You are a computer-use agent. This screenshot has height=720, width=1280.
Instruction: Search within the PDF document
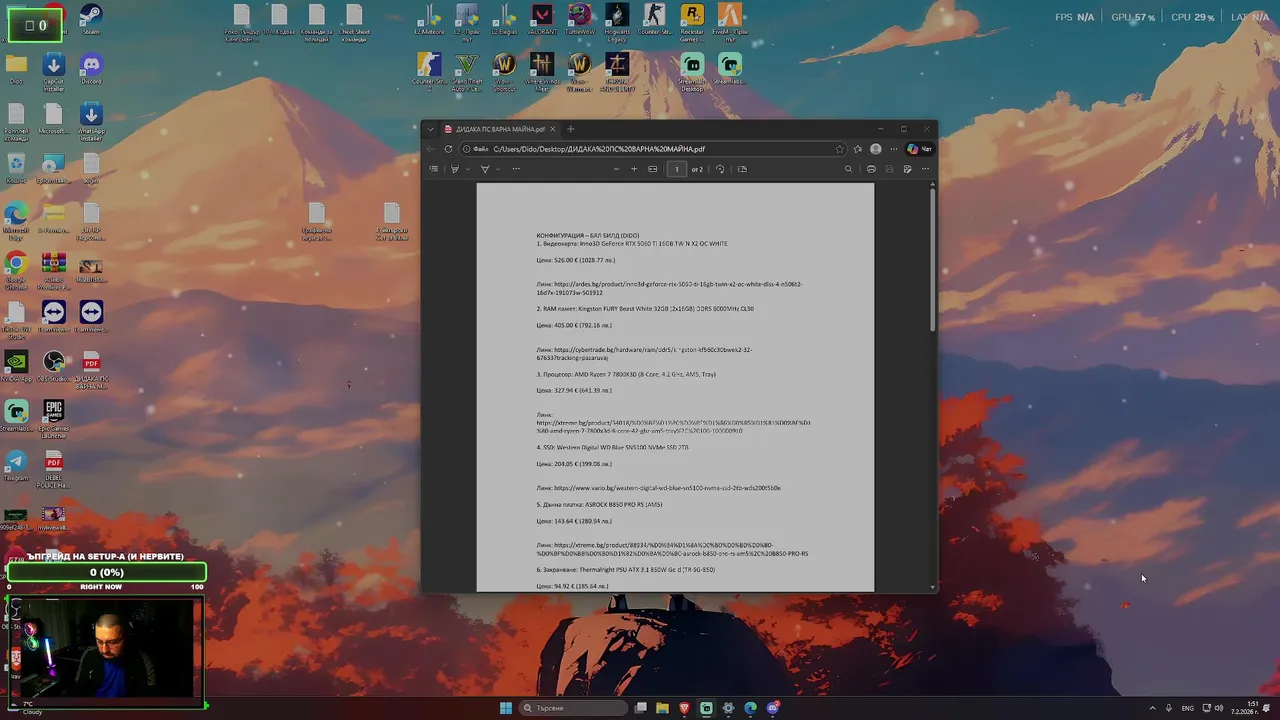pos(848,169)
